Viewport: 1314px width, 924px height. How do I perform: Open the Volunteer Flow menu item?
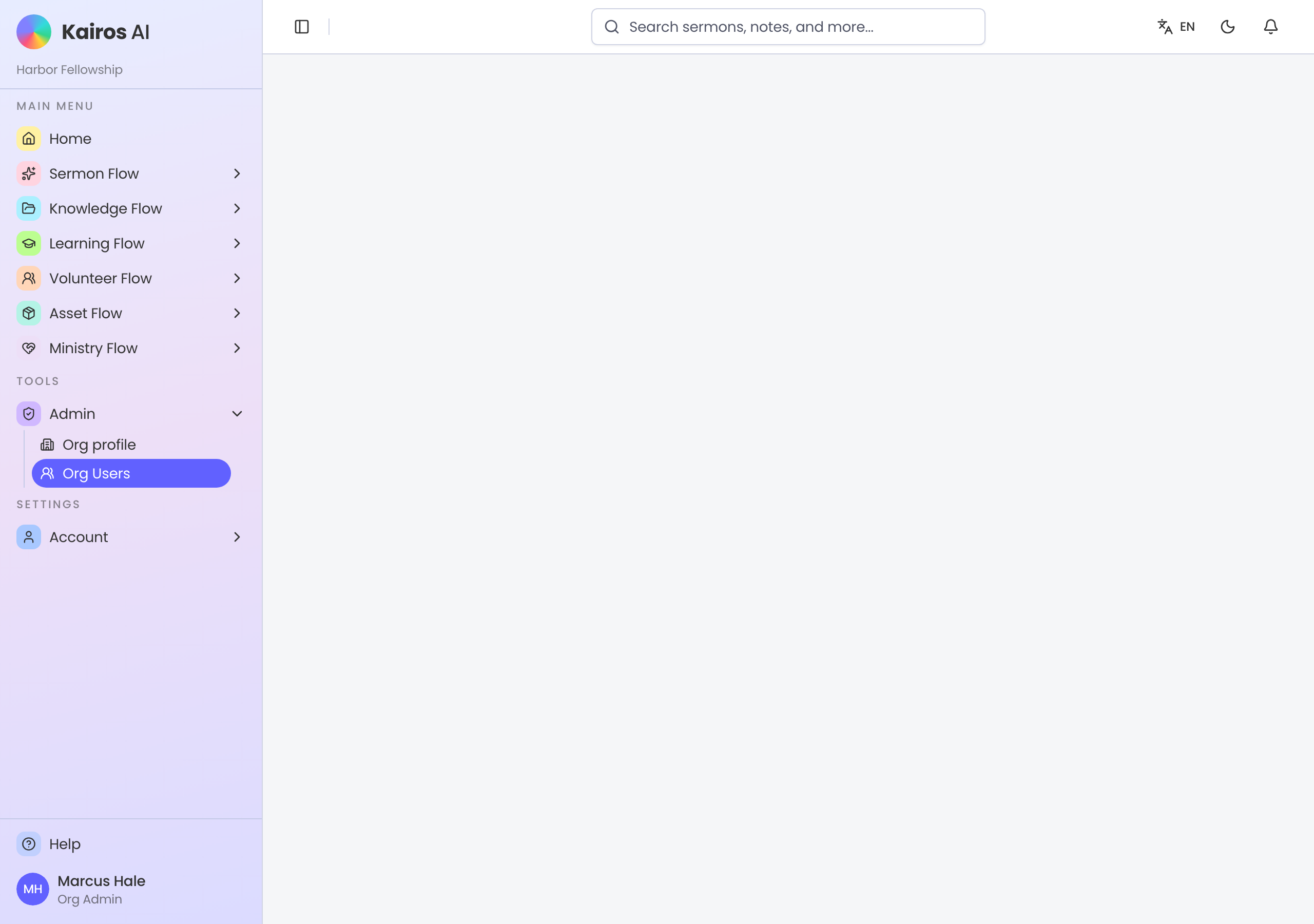pyautogui.click(x=131, y=279)
